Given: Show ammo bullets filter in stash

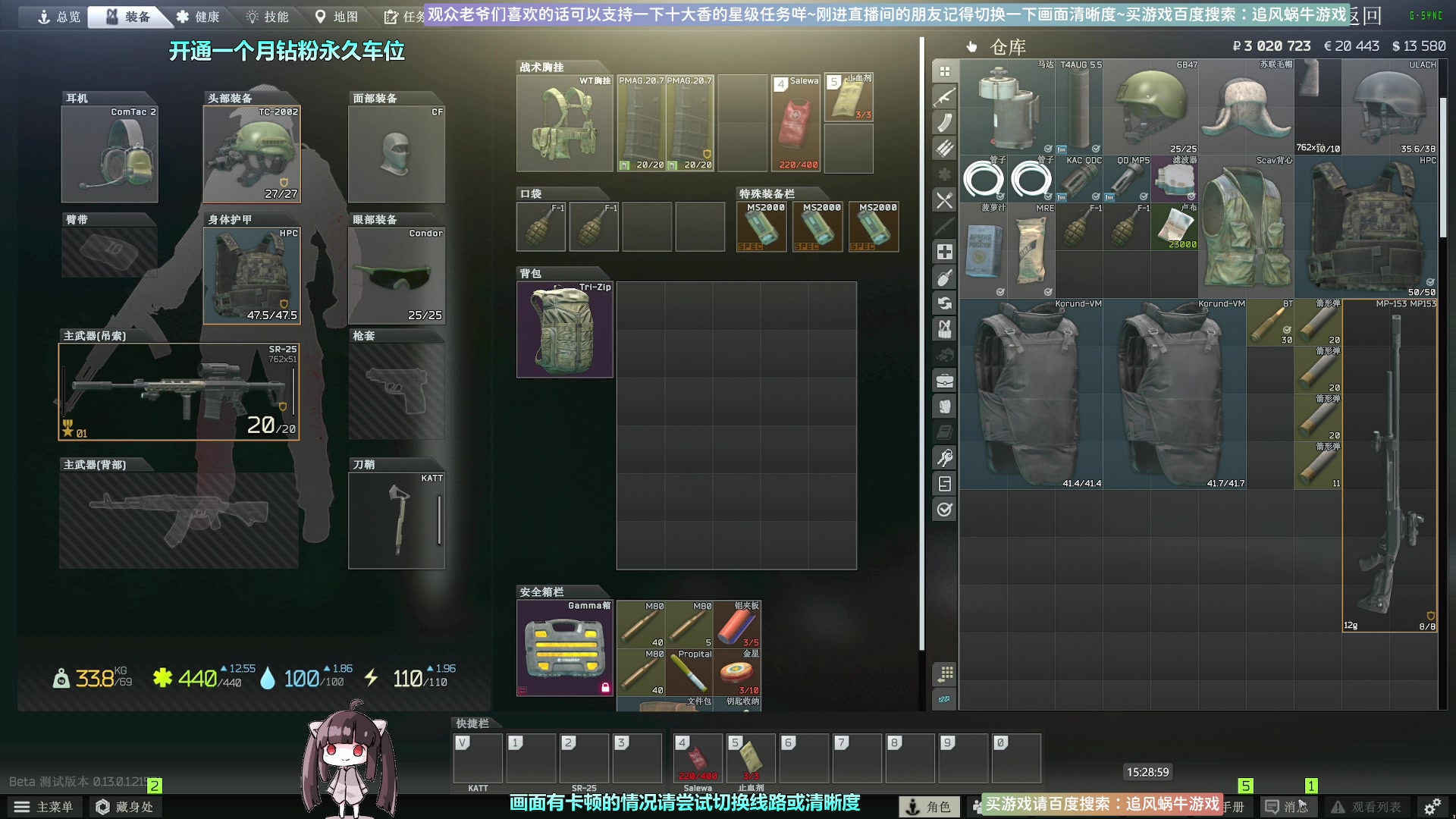Looking at the screenshot, I should pos(944,149).
